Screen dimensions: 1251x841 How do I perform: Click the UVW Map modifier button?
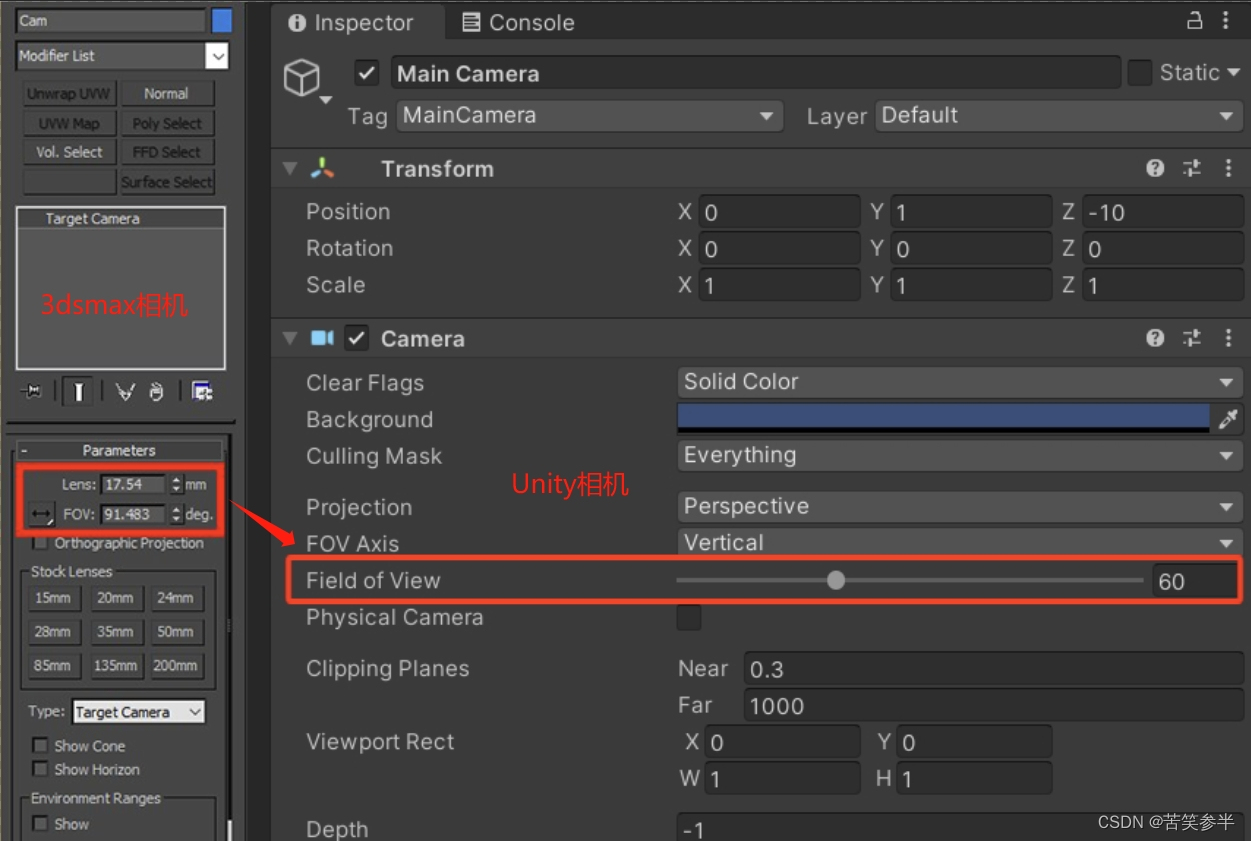[69, 123]
